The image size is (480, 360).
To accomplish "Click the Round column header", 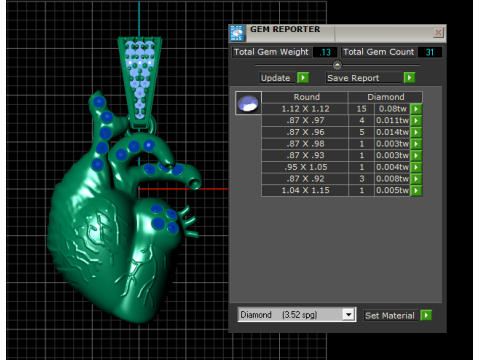I will point(306,97).
